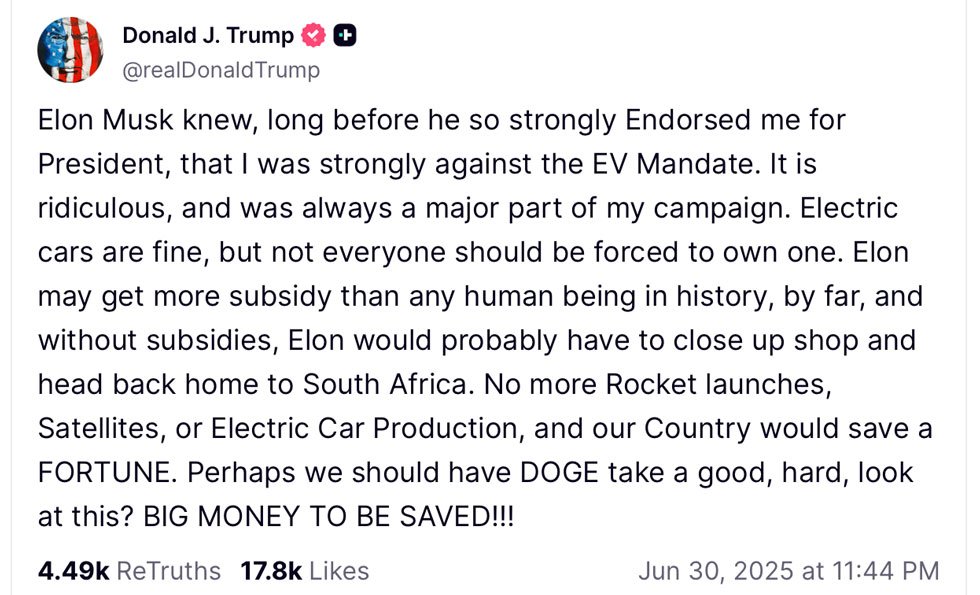Open the @realDonaldTrump handle link
Image resolution: width=980 pixels, height=595 pixels.
point(221,70)
